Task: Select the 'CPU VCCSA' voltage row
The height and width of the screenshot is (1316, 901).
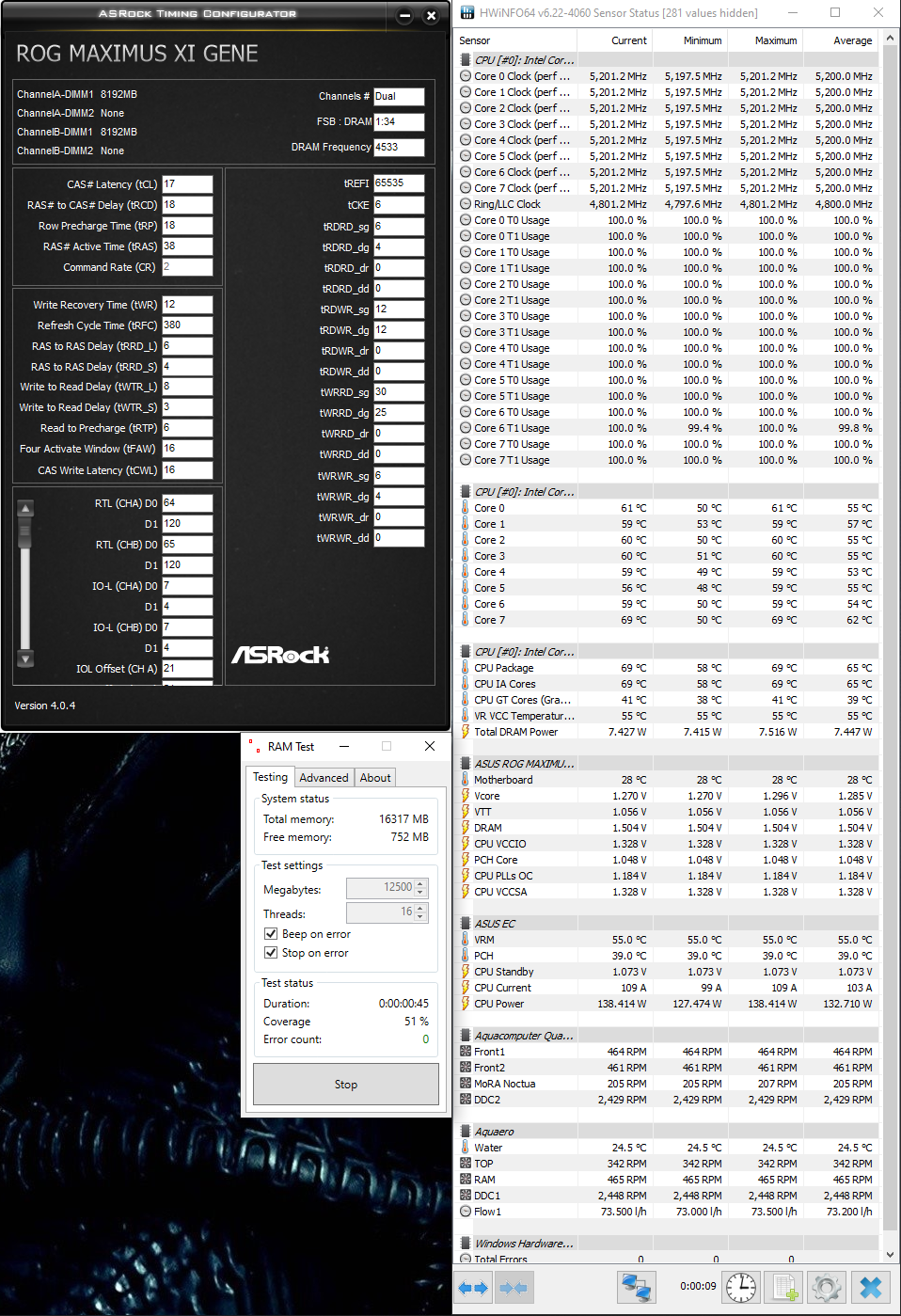Action: tap(667, 892)
